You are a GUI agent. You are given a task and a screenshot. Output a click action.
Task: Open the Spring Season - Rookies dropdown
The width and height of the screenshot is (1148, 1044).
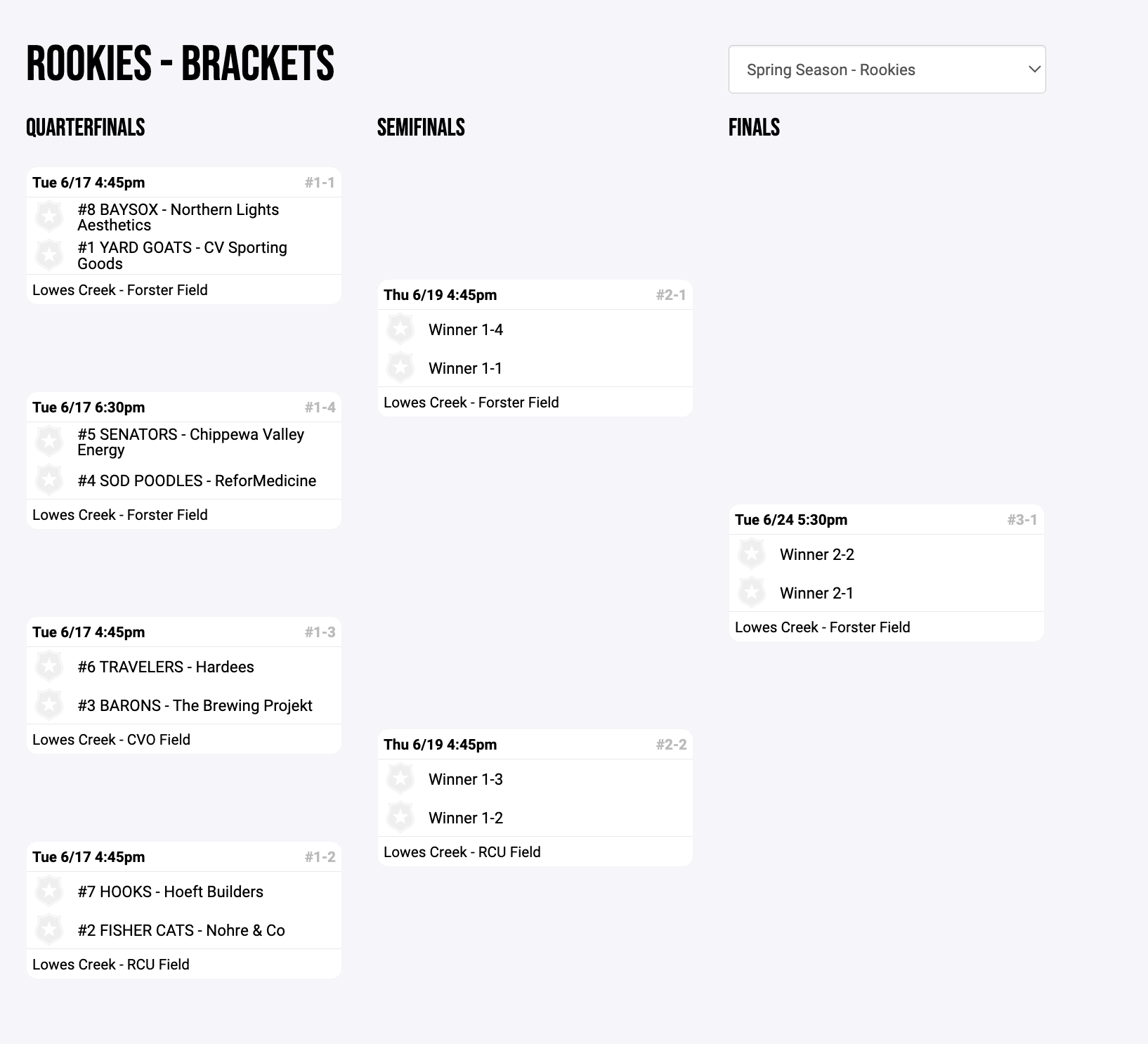[887, 70]
